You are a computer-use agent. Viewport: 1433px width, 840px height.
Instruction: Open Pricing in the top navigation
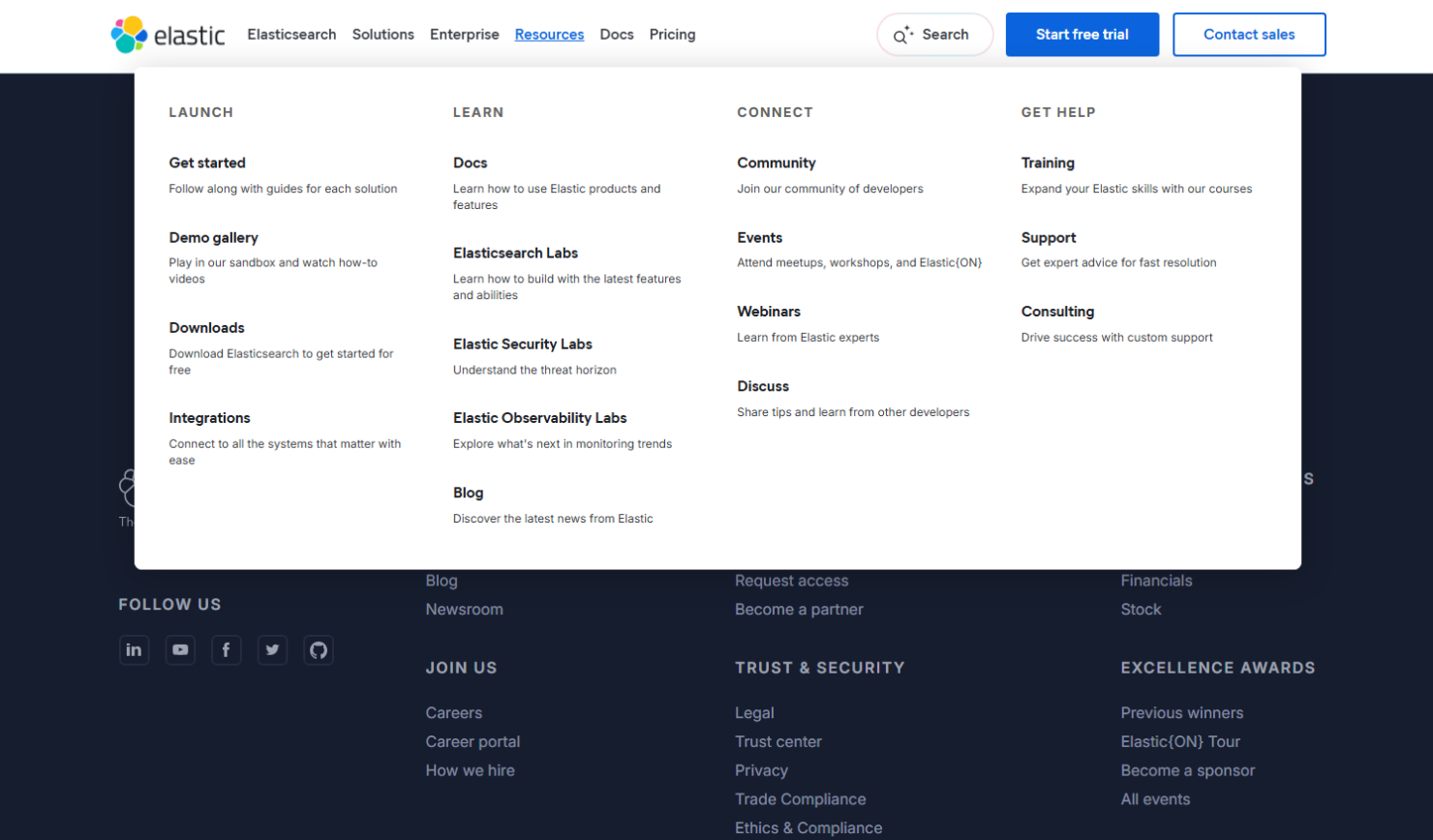tap(672, 35)
